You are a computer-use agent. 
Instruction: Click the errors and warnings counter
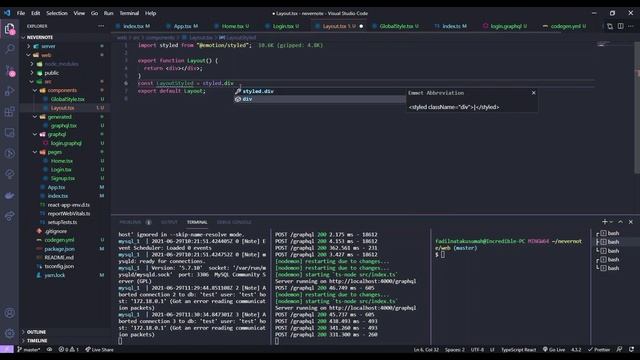point(68,349)
